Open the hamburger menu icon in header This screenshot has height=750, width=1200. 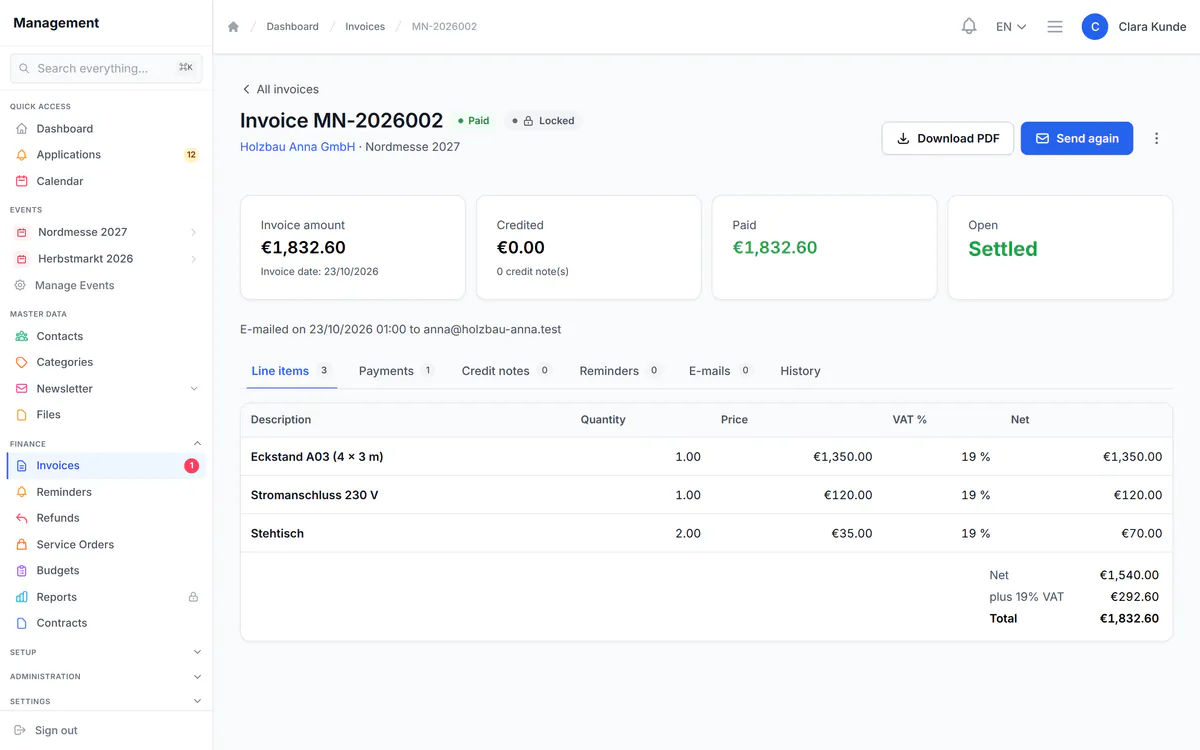1055,27
